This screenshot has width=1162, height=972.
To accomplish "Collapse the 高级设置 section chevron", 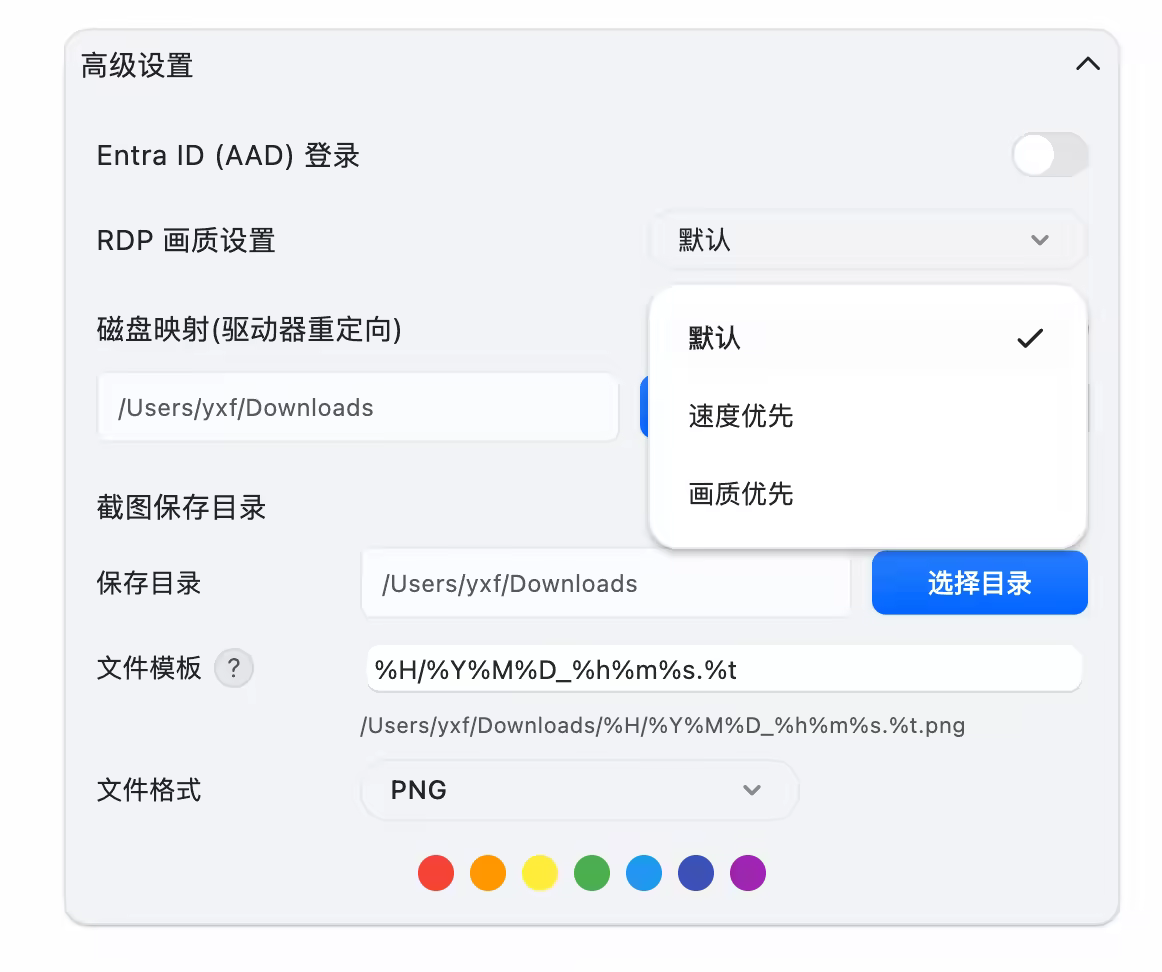I will tap(1087, 64).
